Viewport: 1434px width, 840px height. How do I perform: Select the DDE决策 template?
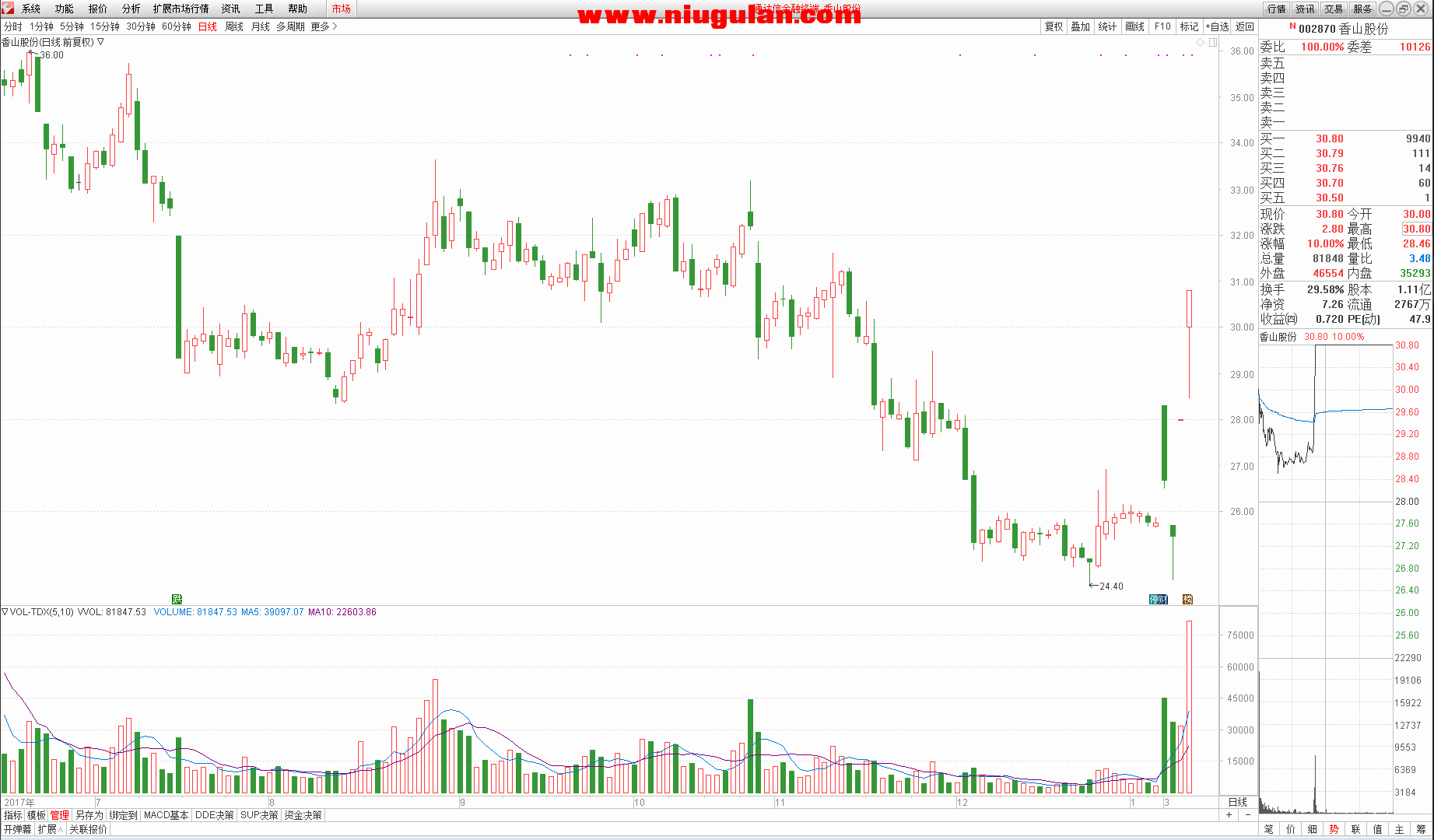(x=215, y=815)
